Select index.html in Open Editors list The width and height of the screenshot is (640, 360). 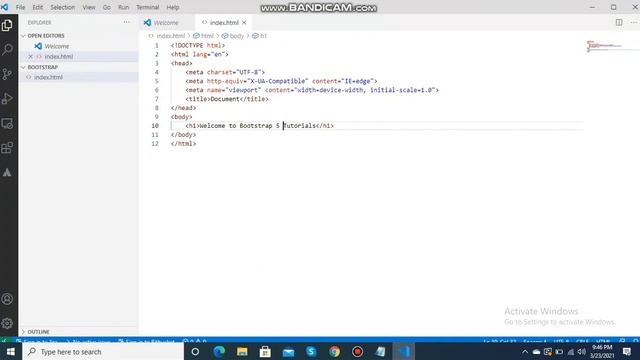click(59, 57)
